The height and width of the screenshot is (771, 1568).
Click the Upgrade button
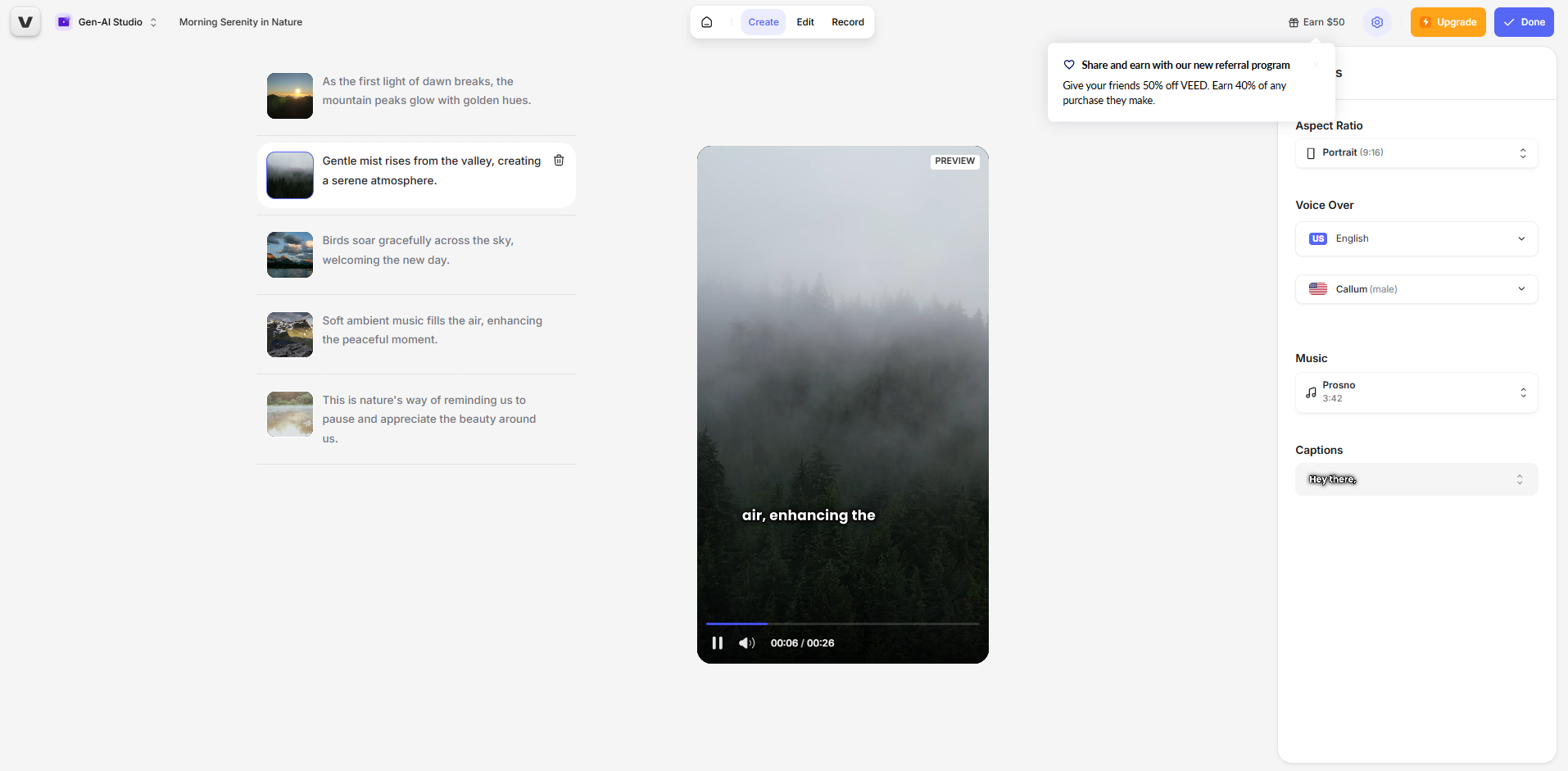(x=1447, y=22)
